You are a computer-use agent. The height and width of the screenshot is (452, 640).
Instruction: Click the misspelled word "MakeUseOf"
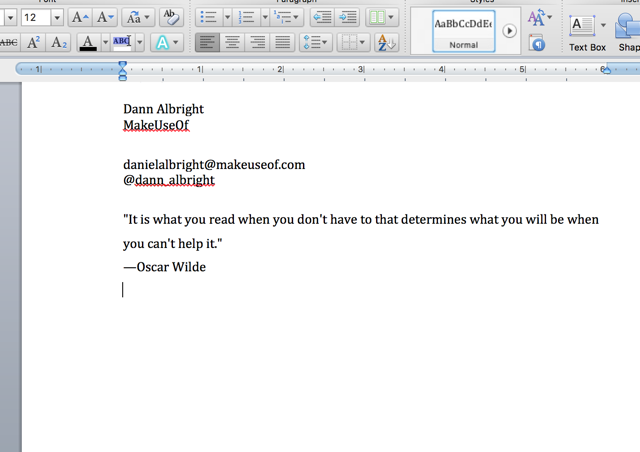coord(156,125)
